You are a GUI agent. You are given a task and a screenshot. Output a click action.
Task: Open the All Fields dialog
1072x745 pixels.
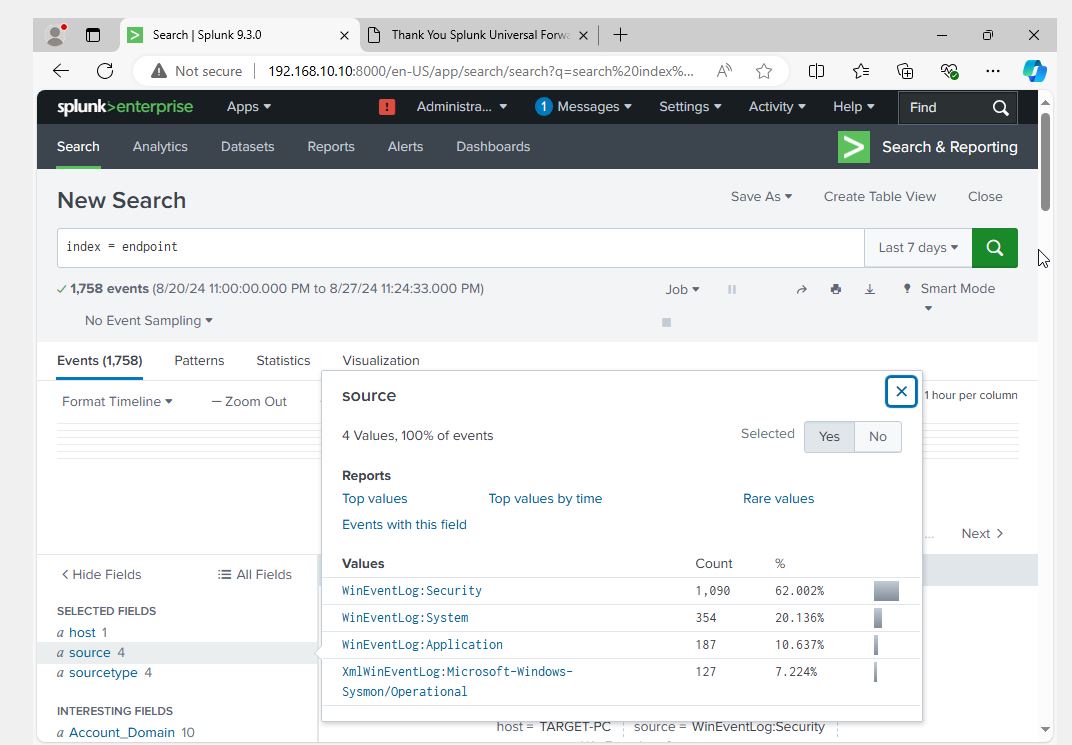pyautogui.click(x=254, y=575)
